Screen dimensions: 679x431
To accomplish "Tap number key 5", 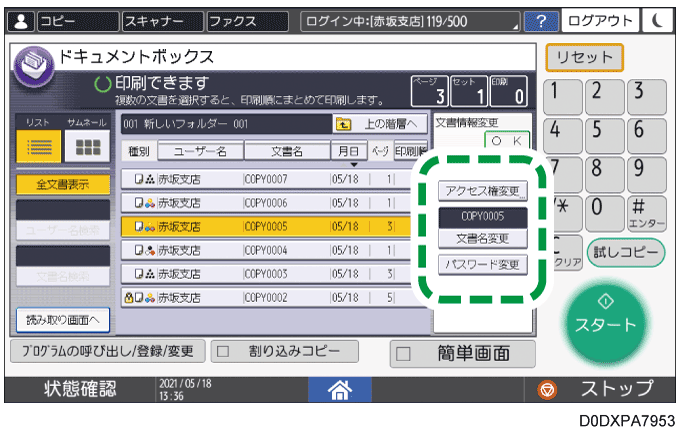I will (x=605, y=136).
